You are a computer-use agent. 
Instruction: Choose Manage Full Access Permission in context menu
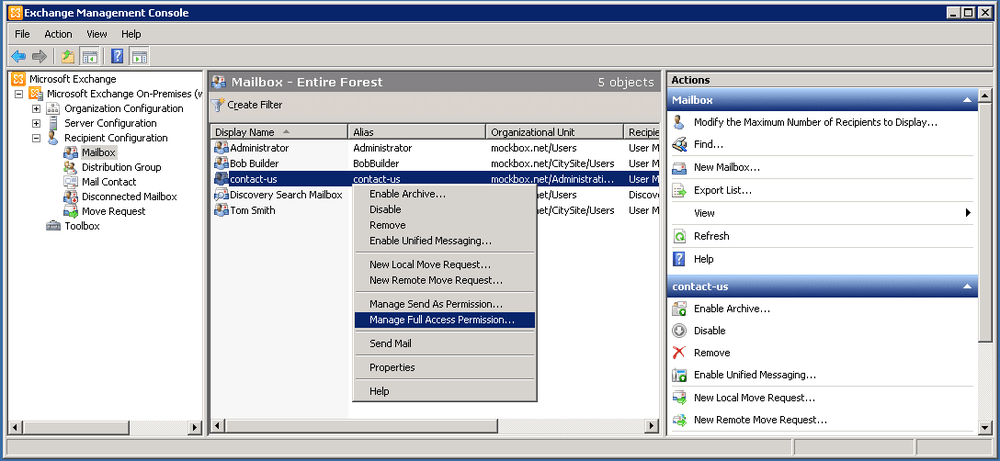[x=445, y=320]
